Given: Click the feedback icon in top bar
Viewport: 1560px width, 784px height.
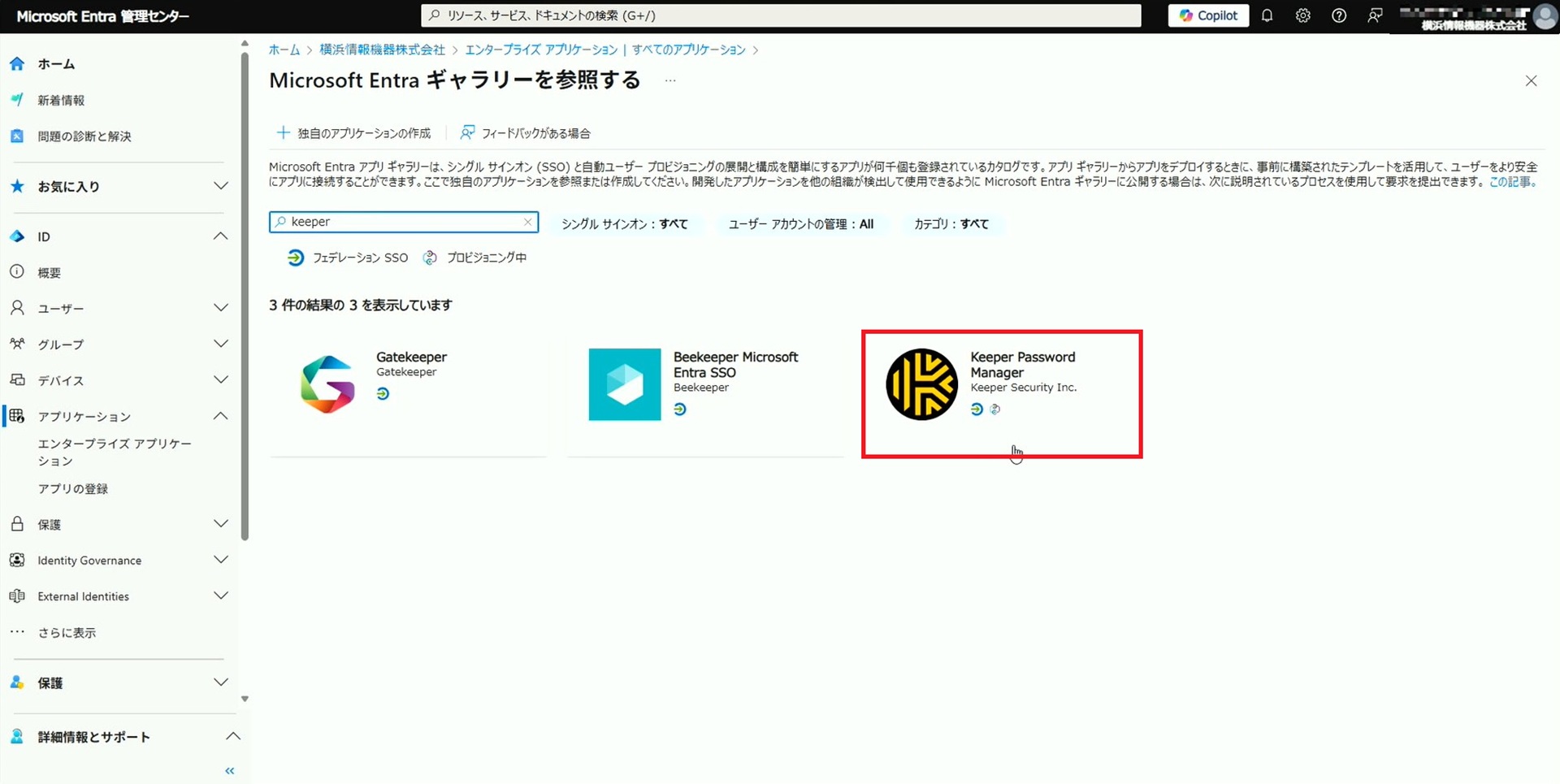Looking at the screenshot, I should coord(1375,15).
